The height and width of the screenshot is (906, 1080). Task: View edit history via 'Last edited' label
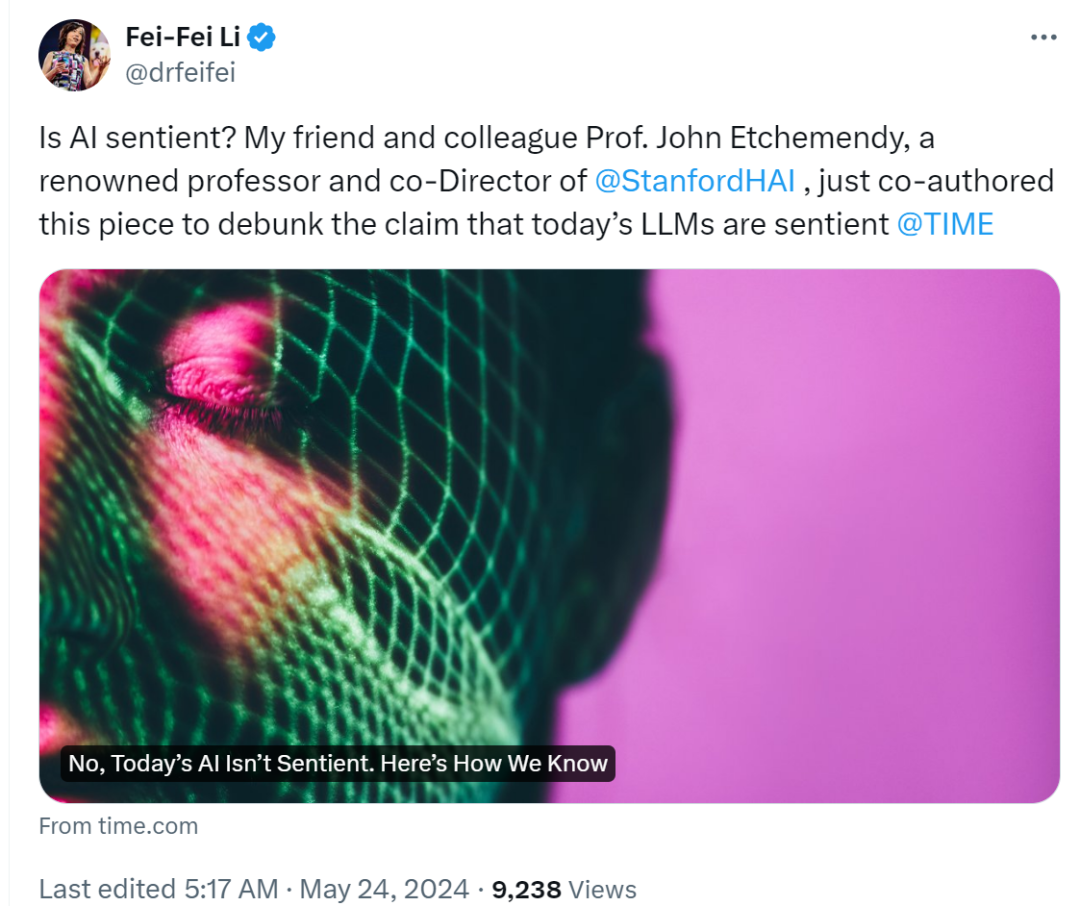coord(107,889)
